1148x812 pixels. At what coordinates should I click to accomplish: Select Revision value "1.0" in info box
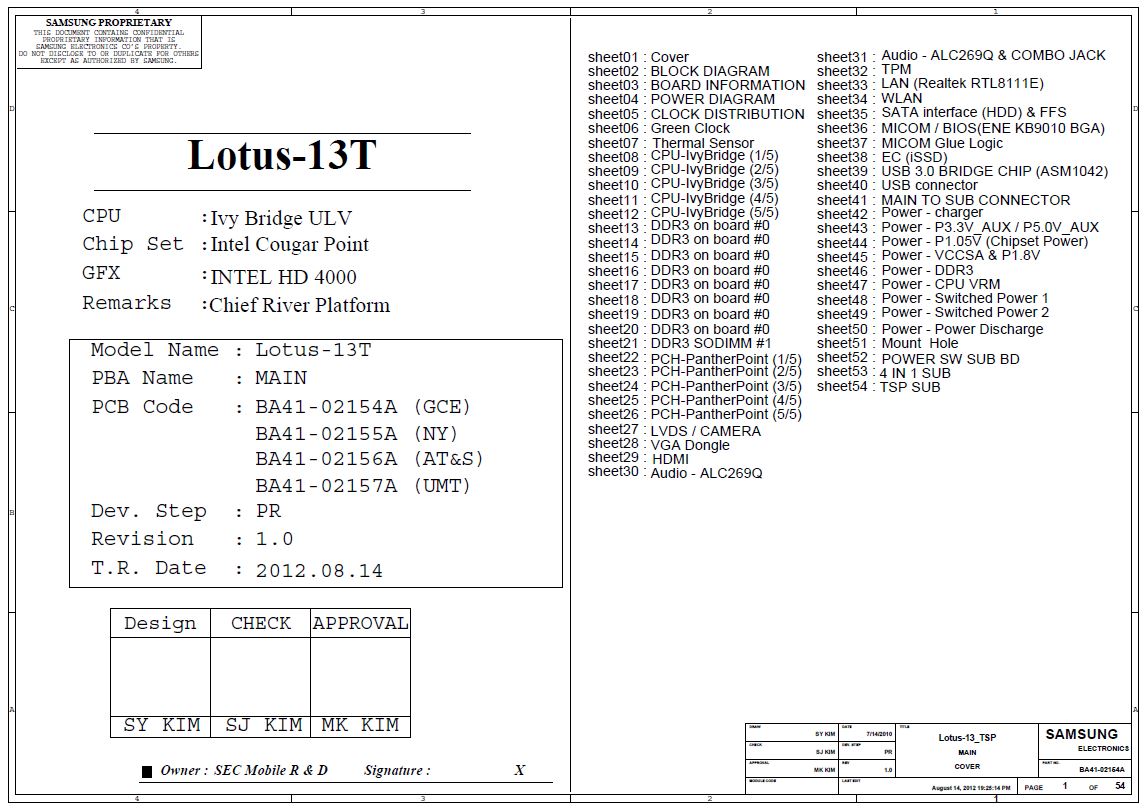[275, 539]
